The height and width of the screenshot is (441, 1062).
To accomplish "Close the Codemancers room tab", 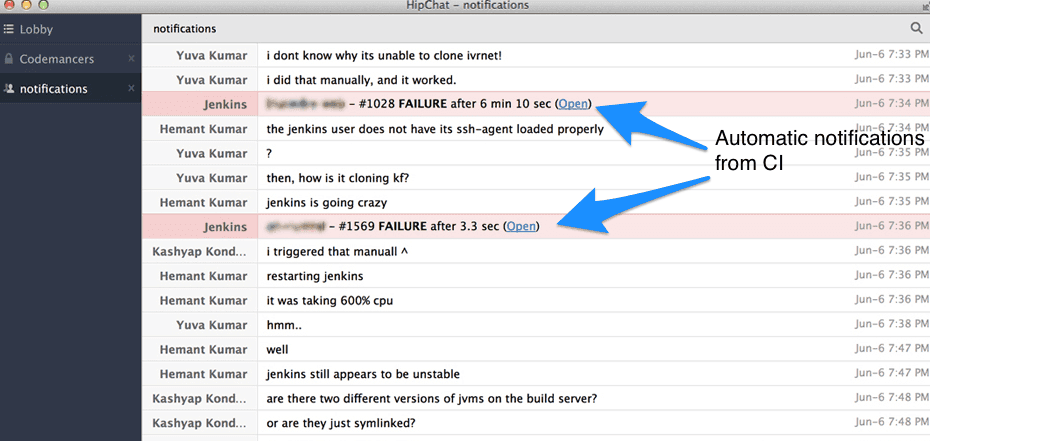I will [x=131, y=59].
